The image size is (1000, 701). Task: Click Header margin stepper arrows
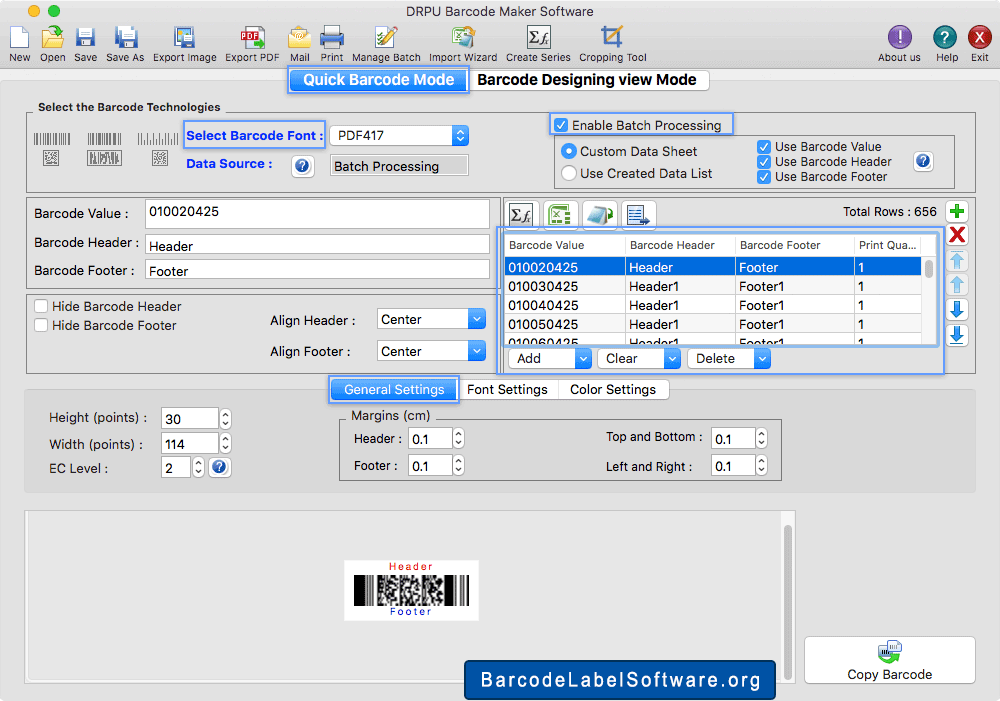pyautogui.click(x=458, y=438)
